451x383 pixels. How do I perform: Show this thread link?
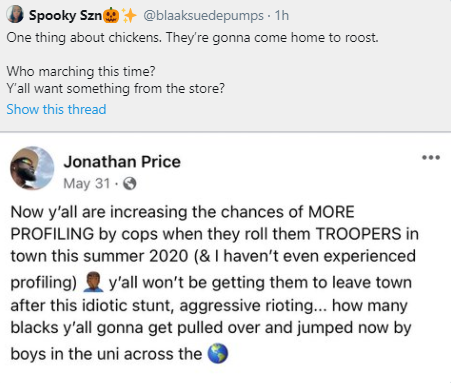[56, 109]
